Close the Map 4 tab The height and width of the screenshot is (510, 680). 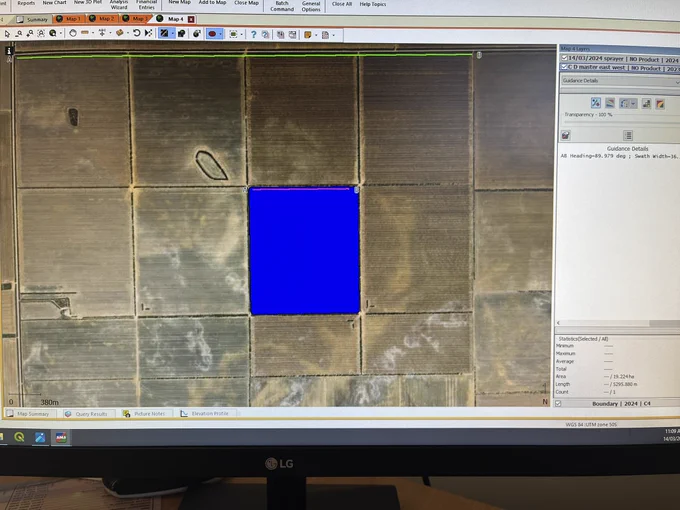pos(191,19)
